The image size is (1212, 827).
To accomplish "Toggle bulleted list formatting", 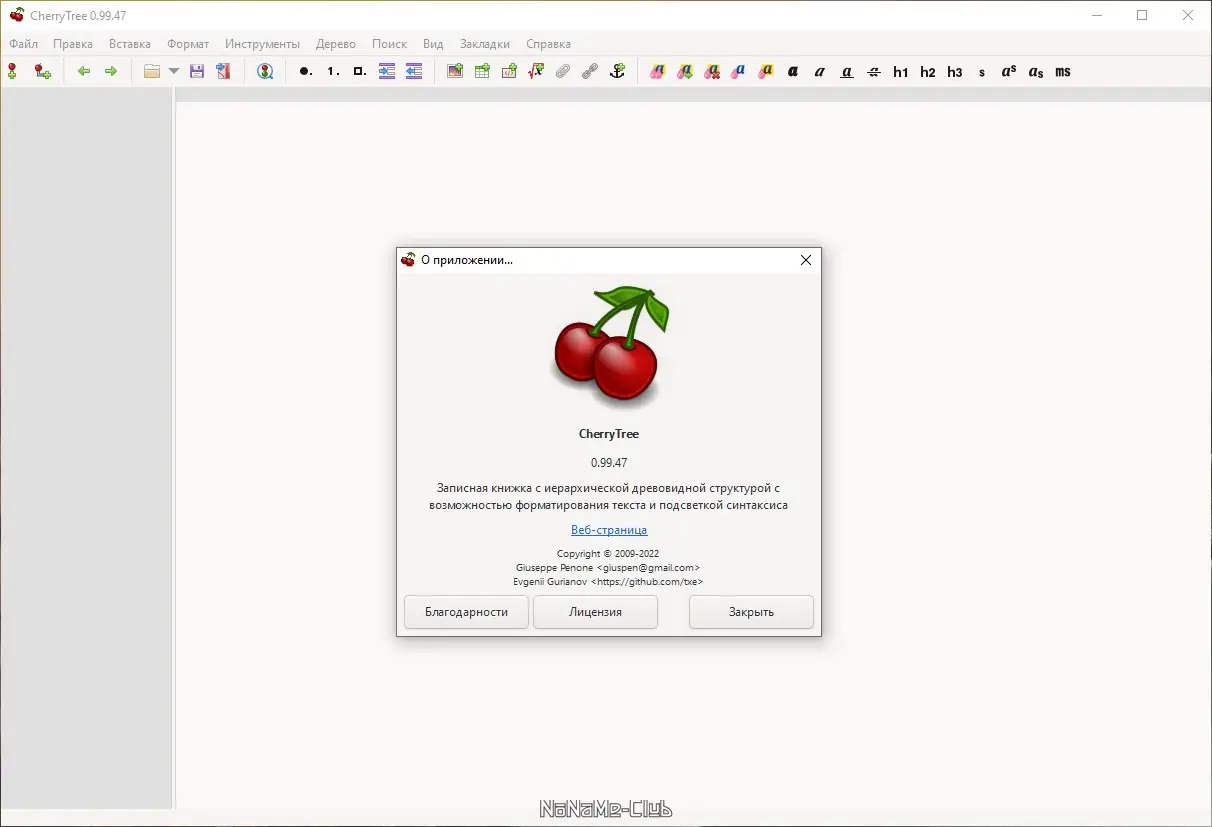I will [306, 72].
